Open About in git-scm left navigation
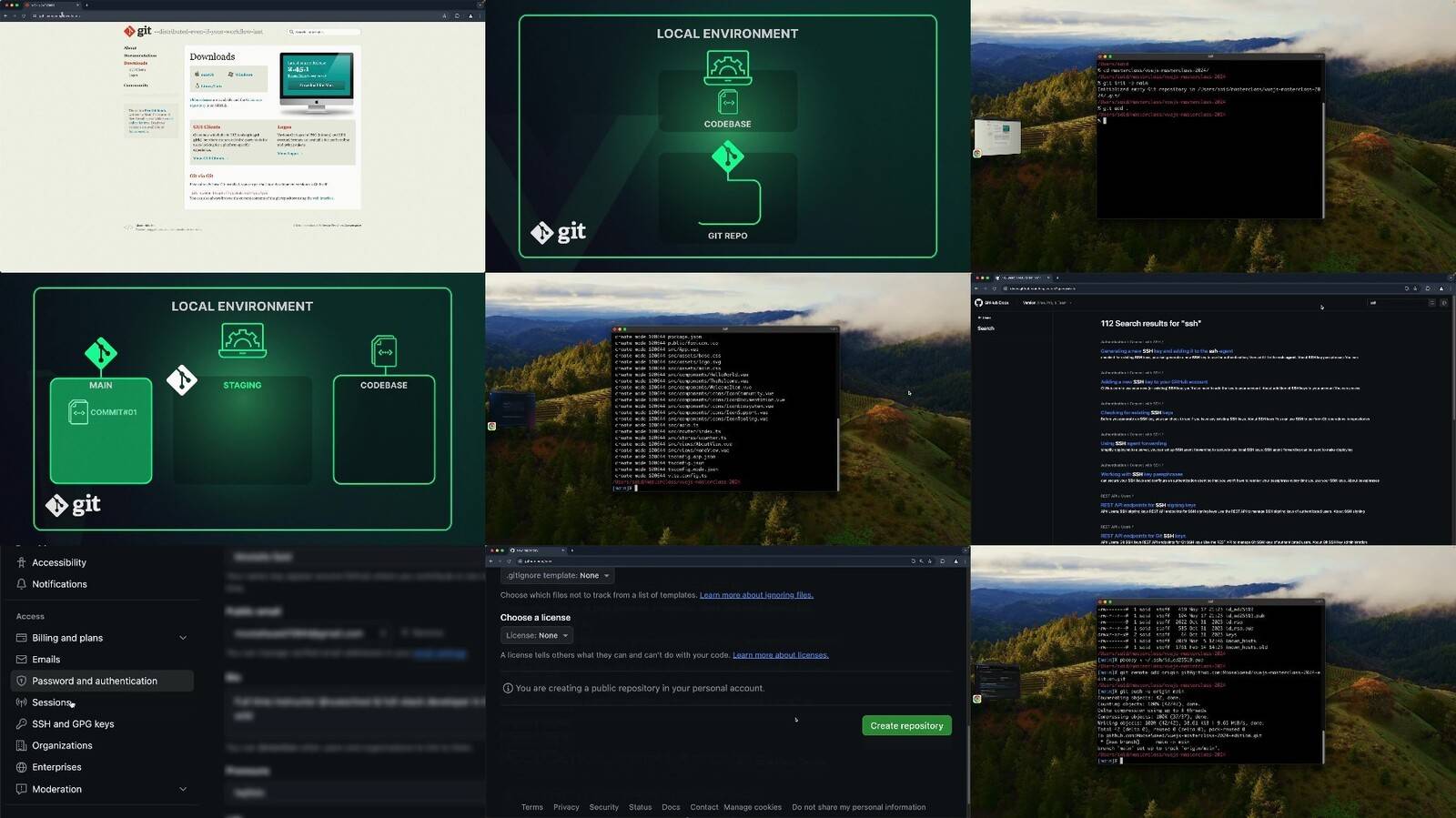The height and width of the screenshot is (818, 1456). [x=130, y=48]
